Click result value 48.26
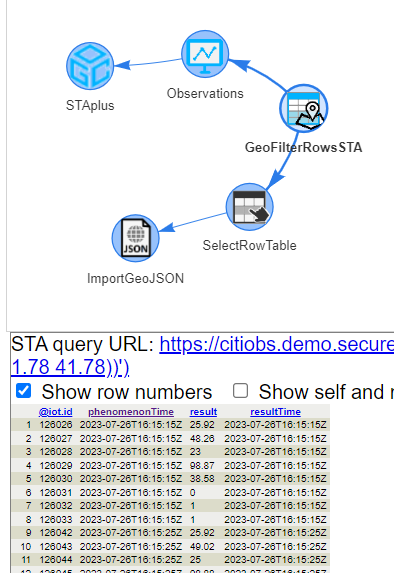394x573 pixels. point(202,439)
